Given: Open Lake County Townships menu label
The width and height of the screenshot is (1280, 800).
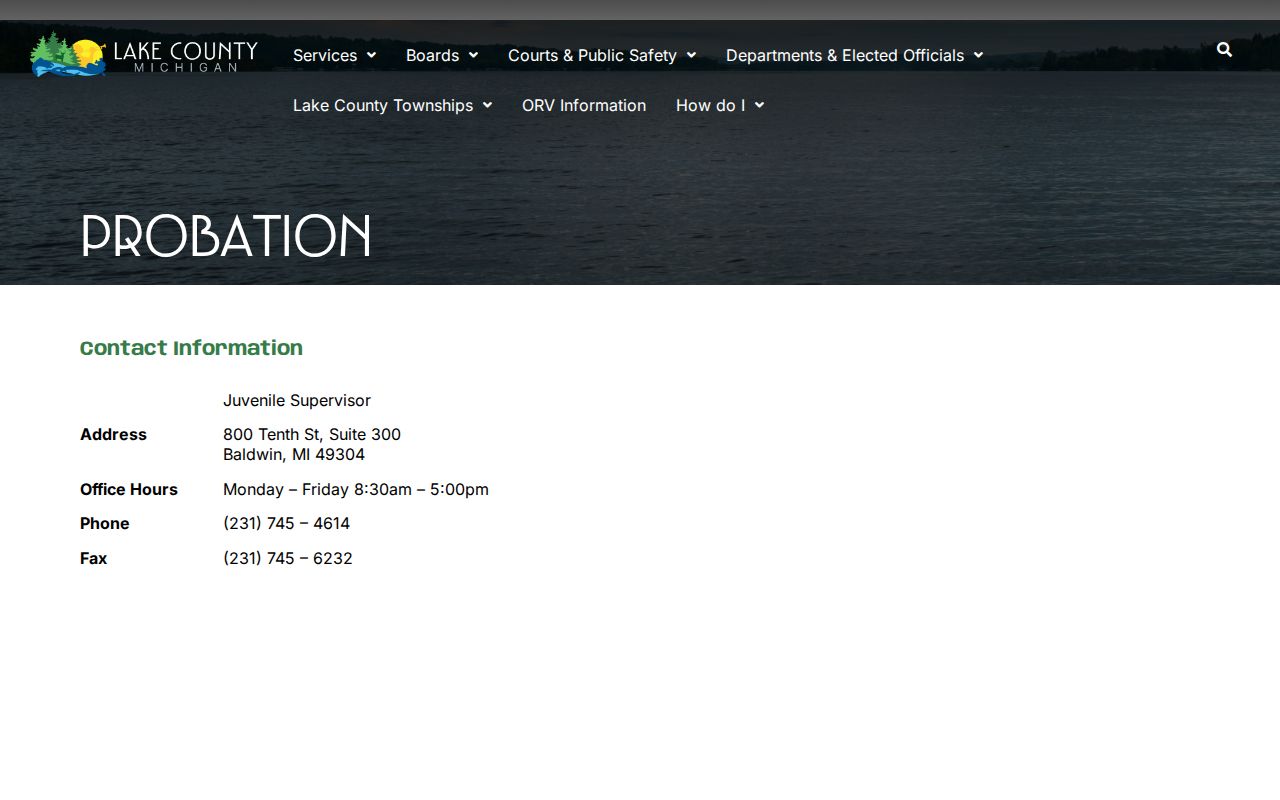Looking at the screenshot, I should point(383,105).
